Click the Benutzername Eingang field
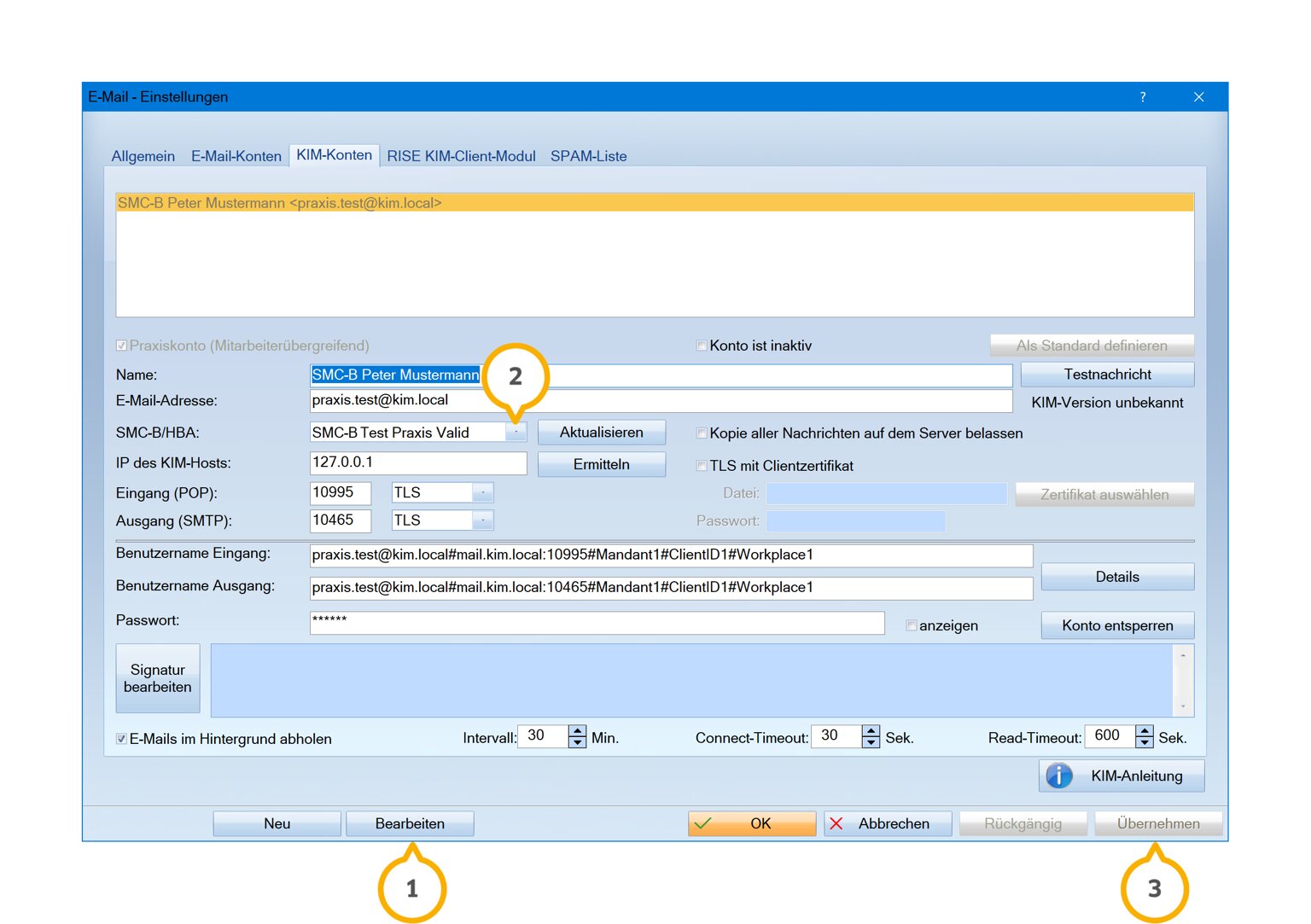Image resolution: width=1311 pixels, height=924 pixels. [x=671, y=555]
